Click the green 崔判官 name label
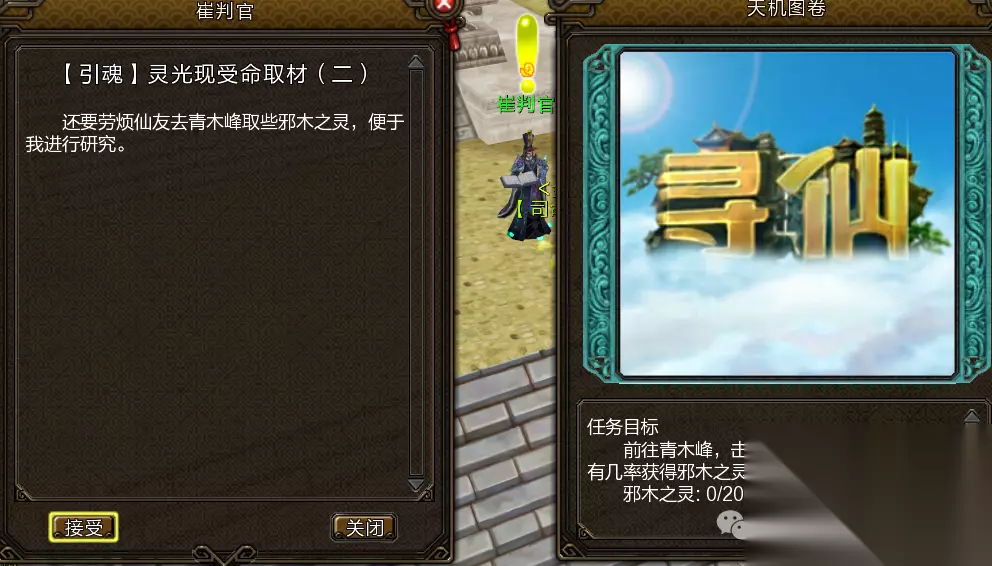The width and height of the screenshot is (992, 566). coord(526,104)
